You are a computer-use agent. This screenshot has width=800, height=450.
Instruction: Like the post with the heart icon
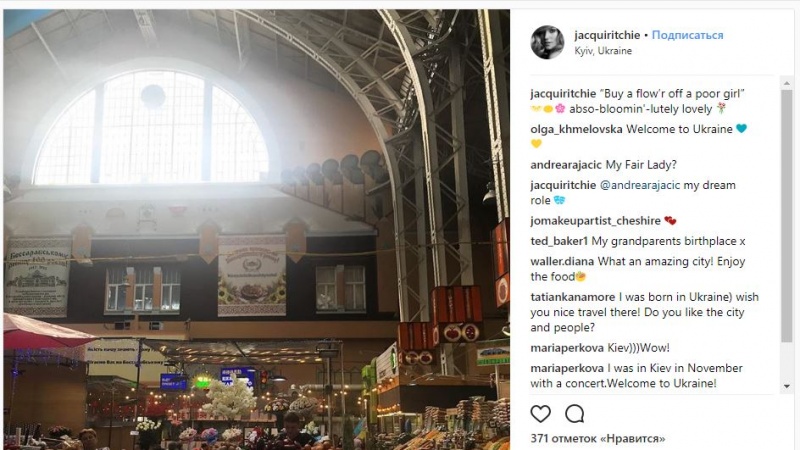point(540,414)
